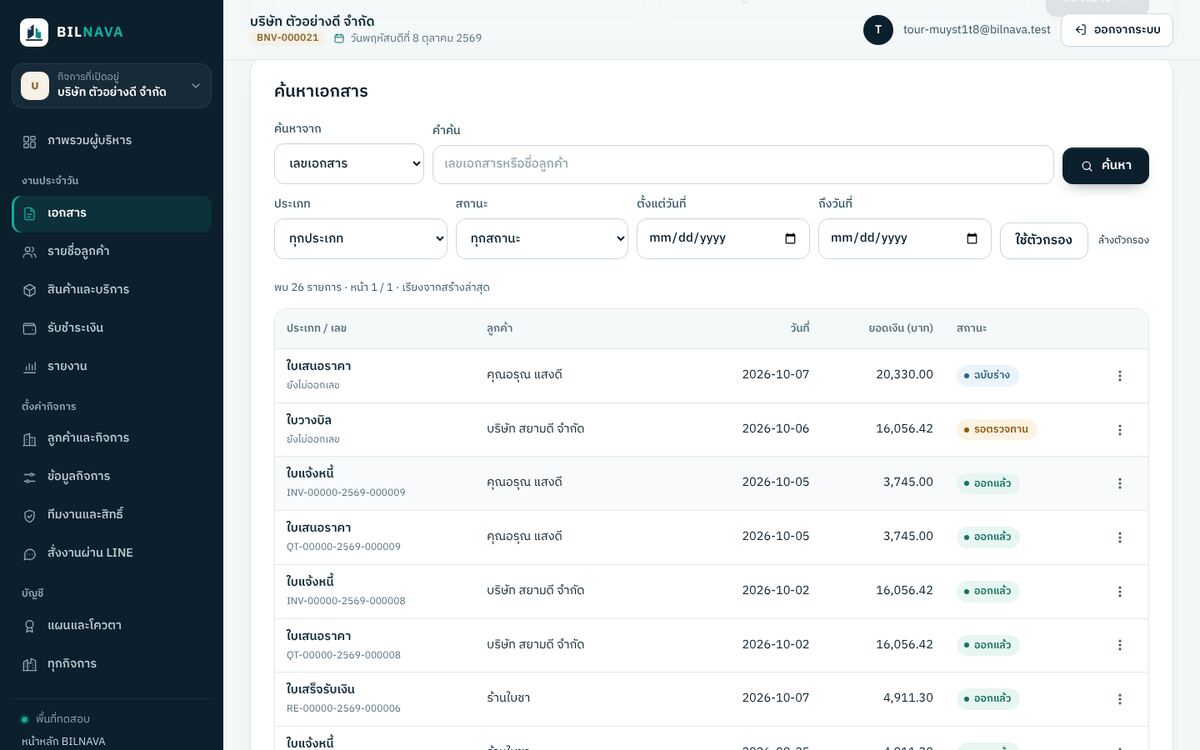Open the calendar picker in ตั้งแต่วันที่ field
This screenshot has height=750, width=1200.
791,239
